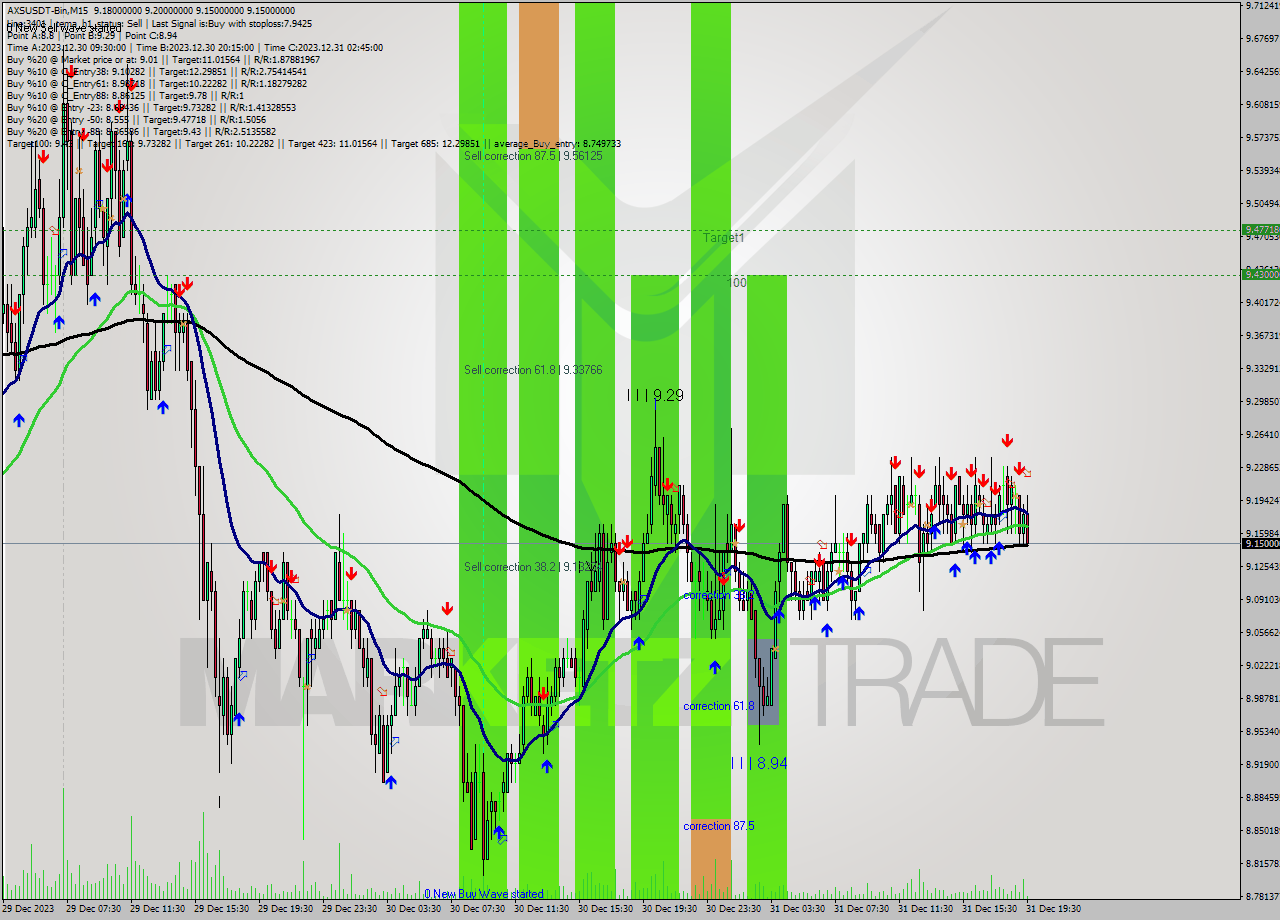1280x920 pixels.
Task: Select the line with Target:9.78 R/R:1
Action: [126, 95]
